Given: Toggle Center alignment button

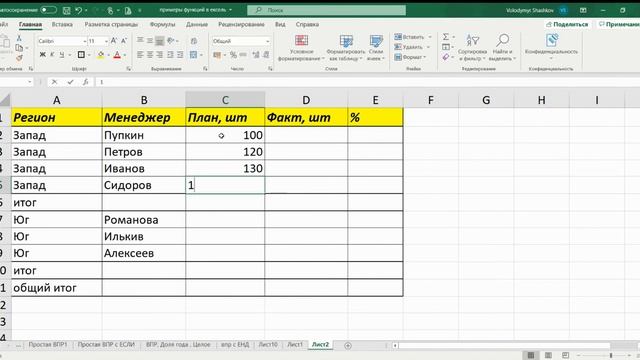Looking at the screenshot, I should click(150, 55).
